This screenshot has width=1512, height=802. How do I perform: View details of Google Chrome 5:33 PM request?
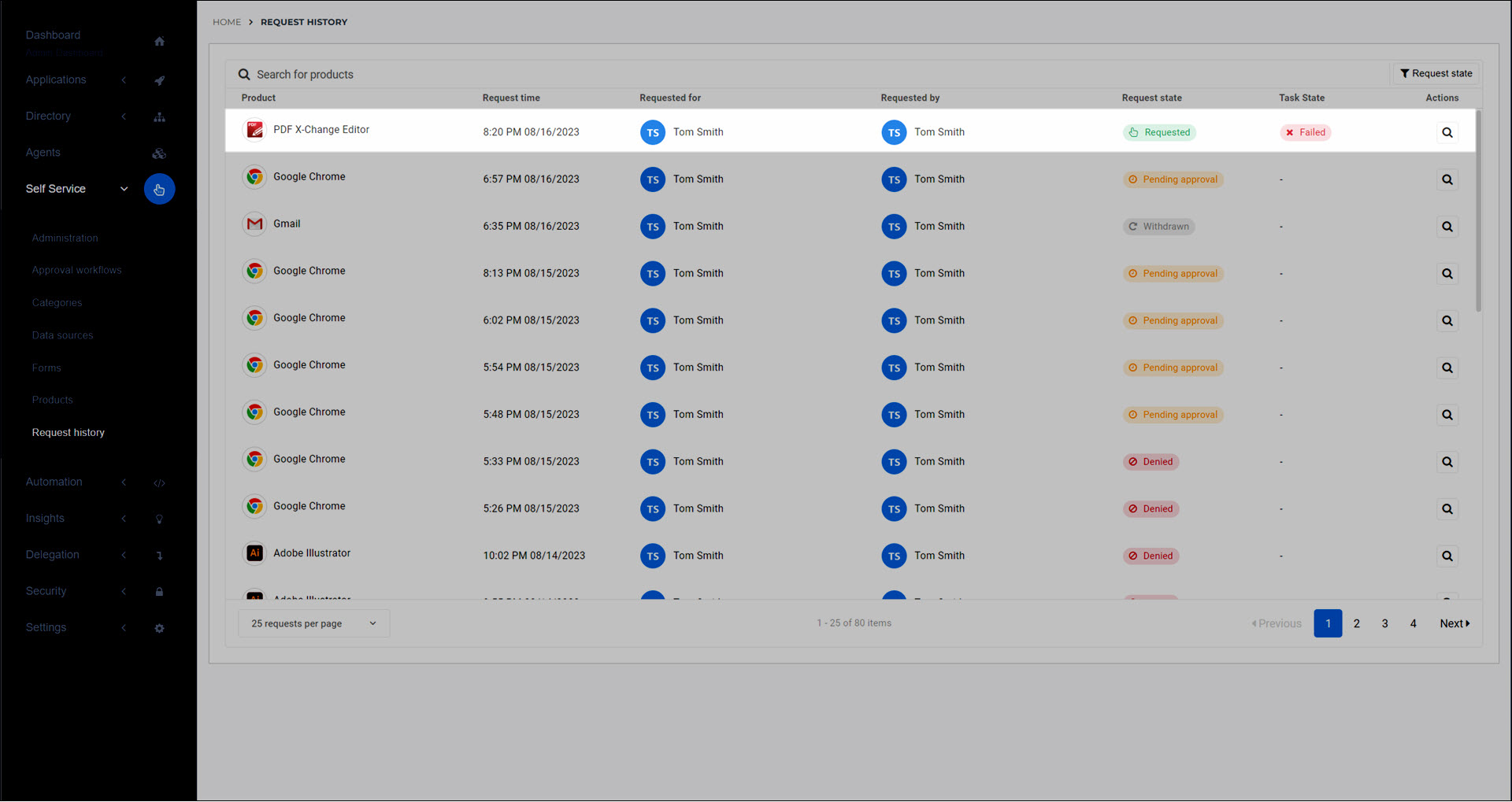click(1447, 462)
